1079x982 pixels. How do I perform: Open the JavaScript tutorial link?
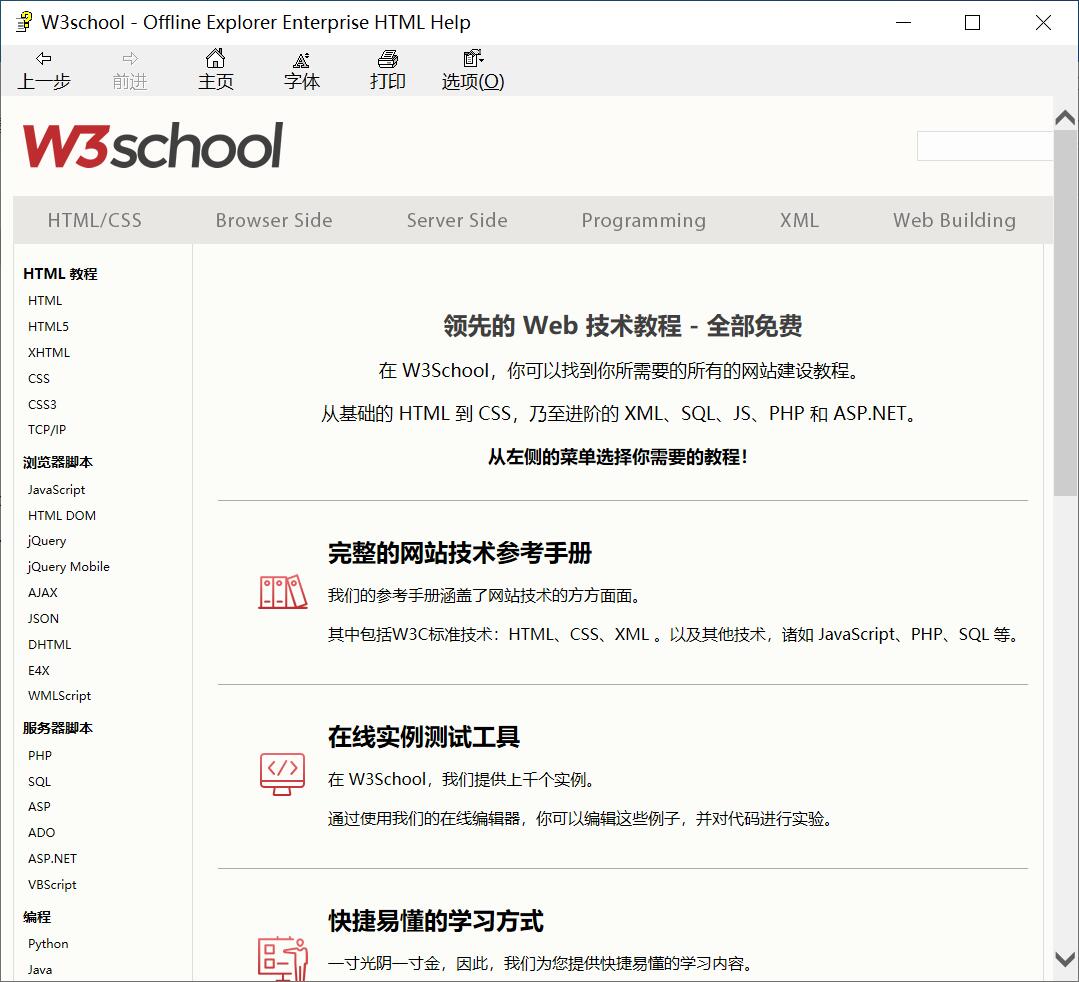(x=56, y=489)
